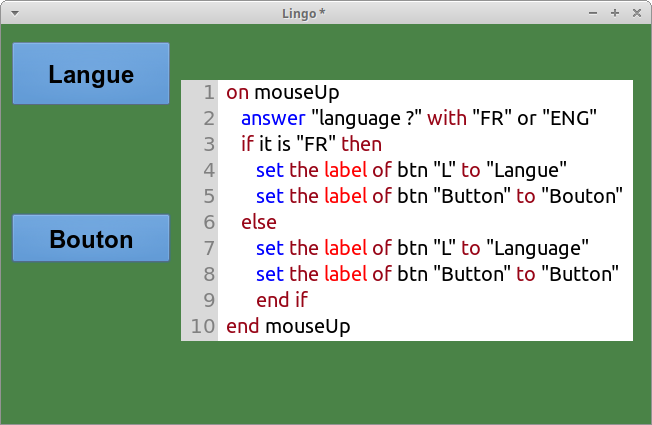Minimize the Lingo window
Image resolution: width=652 pixels, height=425 pixels.
coord(593,12)
